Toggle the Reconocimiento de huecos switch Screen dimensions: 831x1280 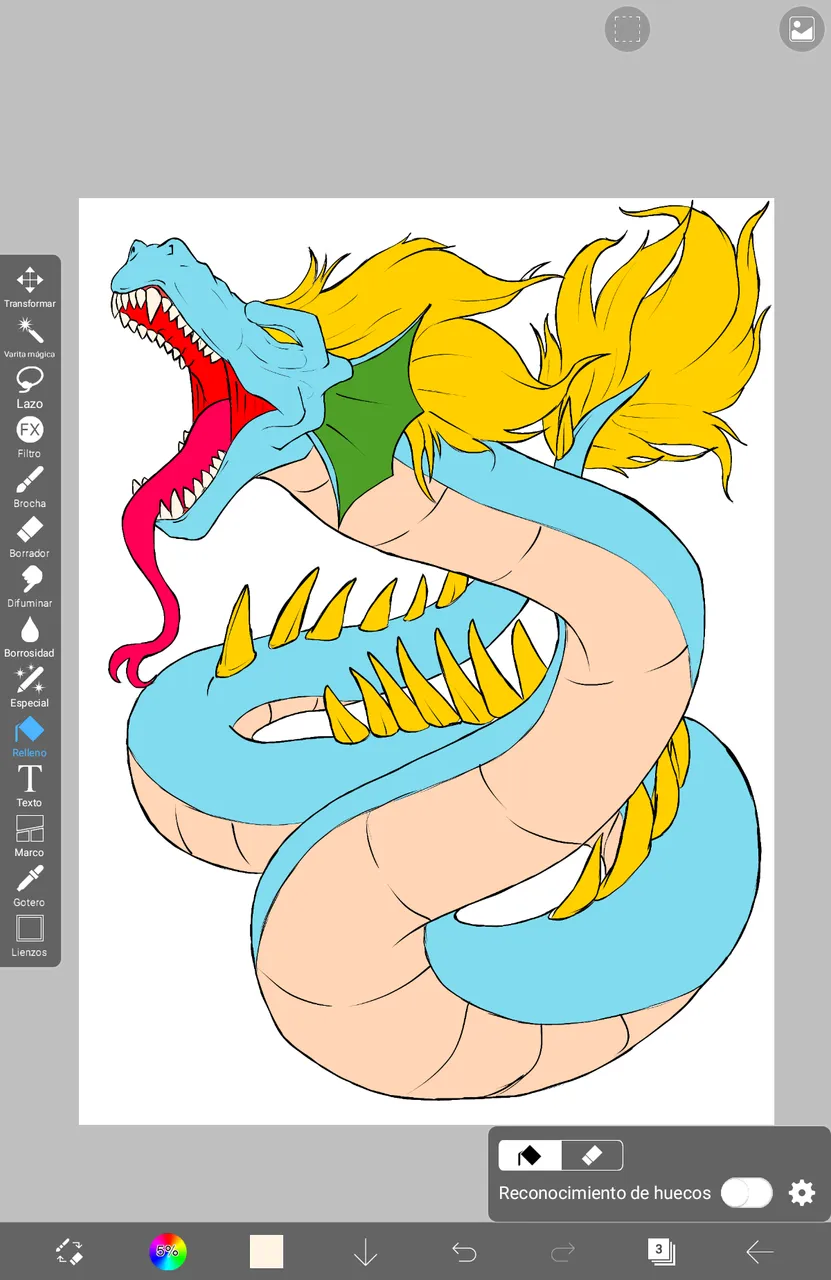tap(747, 1192)
